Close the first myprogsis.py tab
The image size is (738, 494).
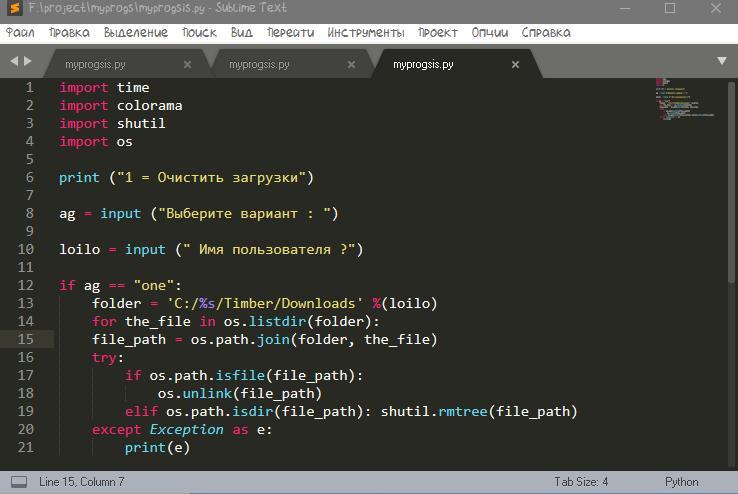click(x=187, y=65)
